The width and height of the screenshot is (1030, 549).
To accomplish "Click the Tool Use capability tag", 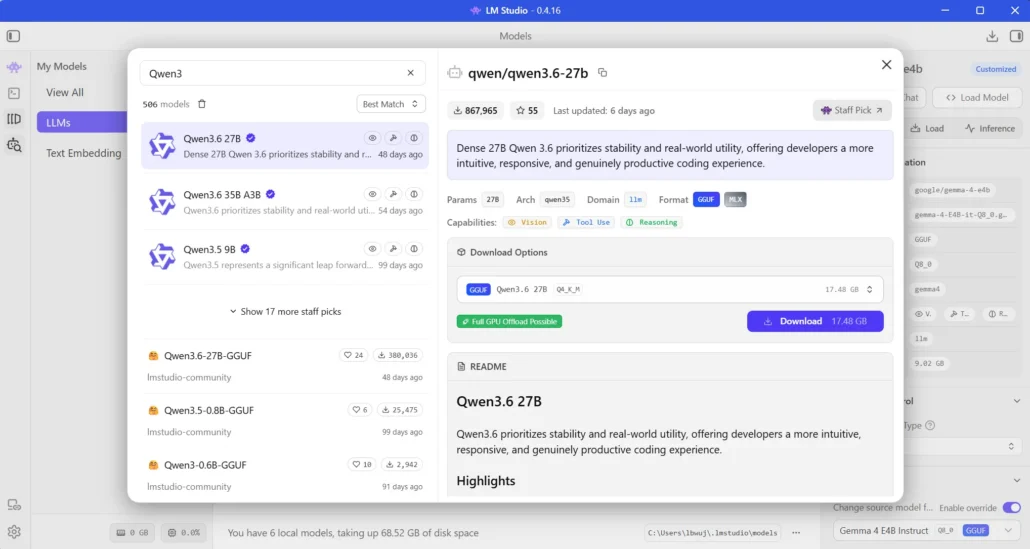I will (x=586, y=223).
